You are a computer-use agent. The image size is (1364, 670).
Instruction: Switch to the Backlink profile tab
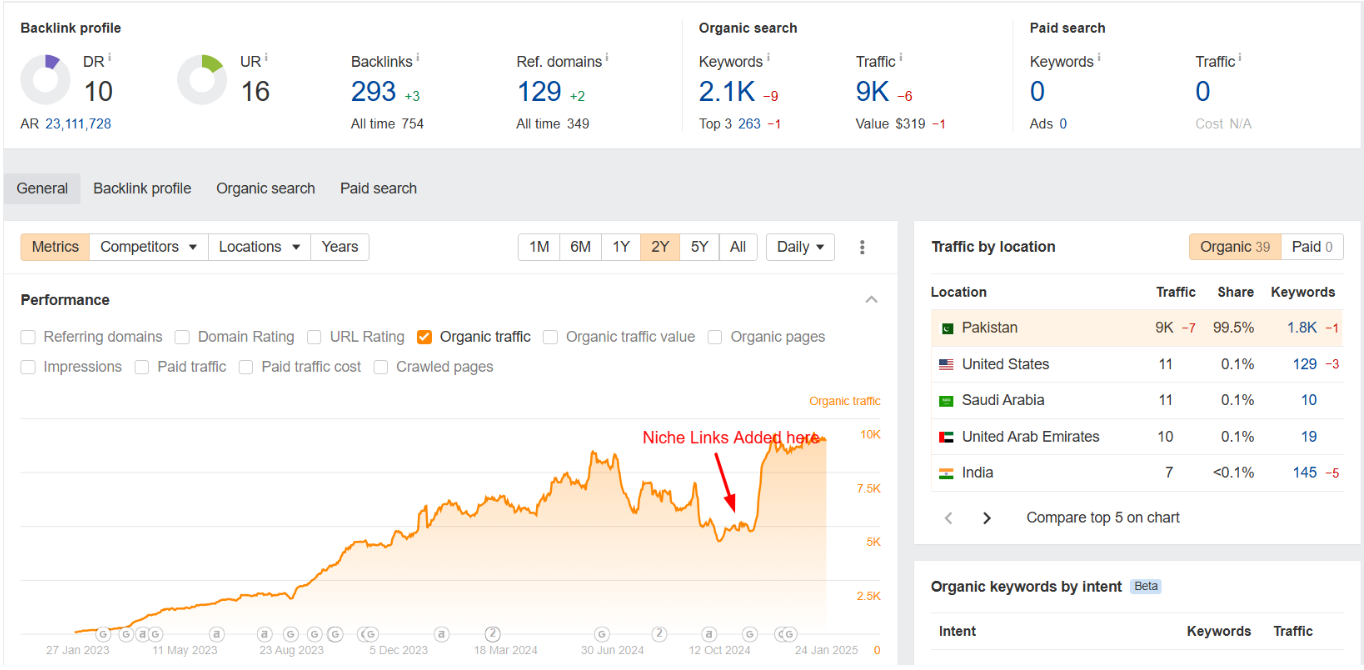(x=142, y=188)
